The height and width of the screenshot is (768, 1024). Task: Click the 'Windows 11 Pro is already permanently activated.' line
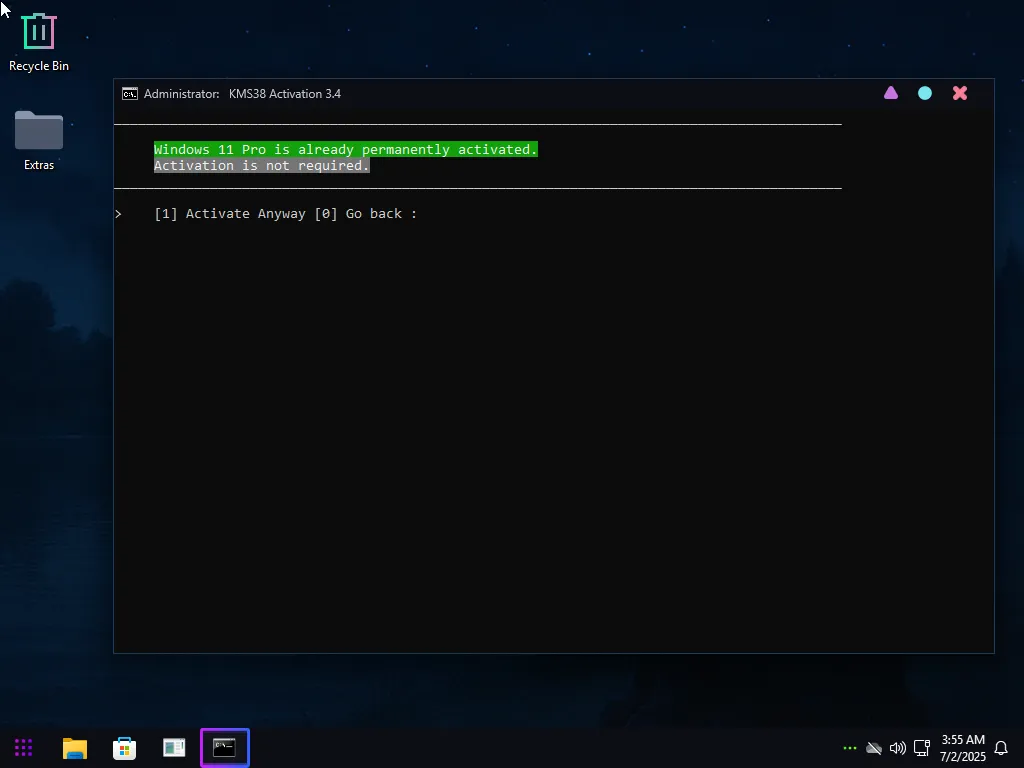[x=345, y=150]
